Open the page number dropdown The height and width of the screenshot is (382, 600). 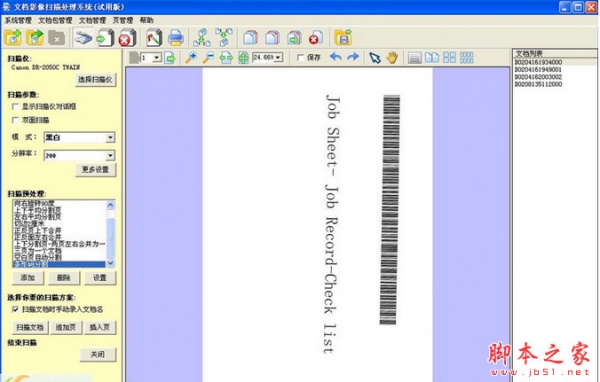[x=157, y=58]
